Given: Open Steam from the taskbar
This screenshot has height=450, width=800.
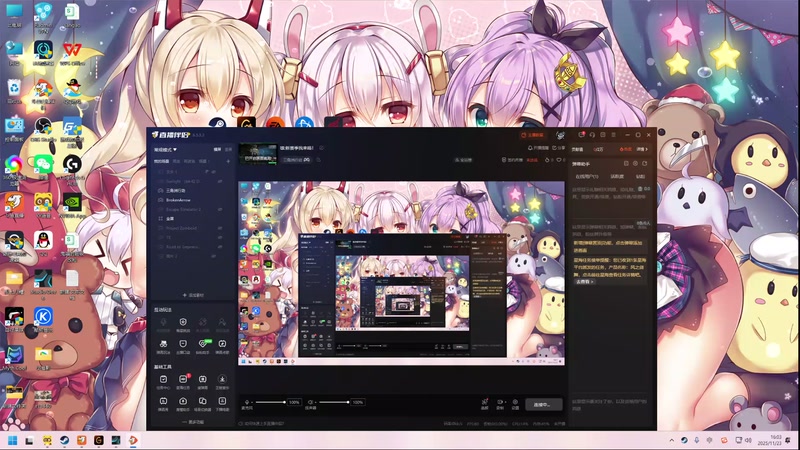Looking at the screenshot, I should point(64,440).
